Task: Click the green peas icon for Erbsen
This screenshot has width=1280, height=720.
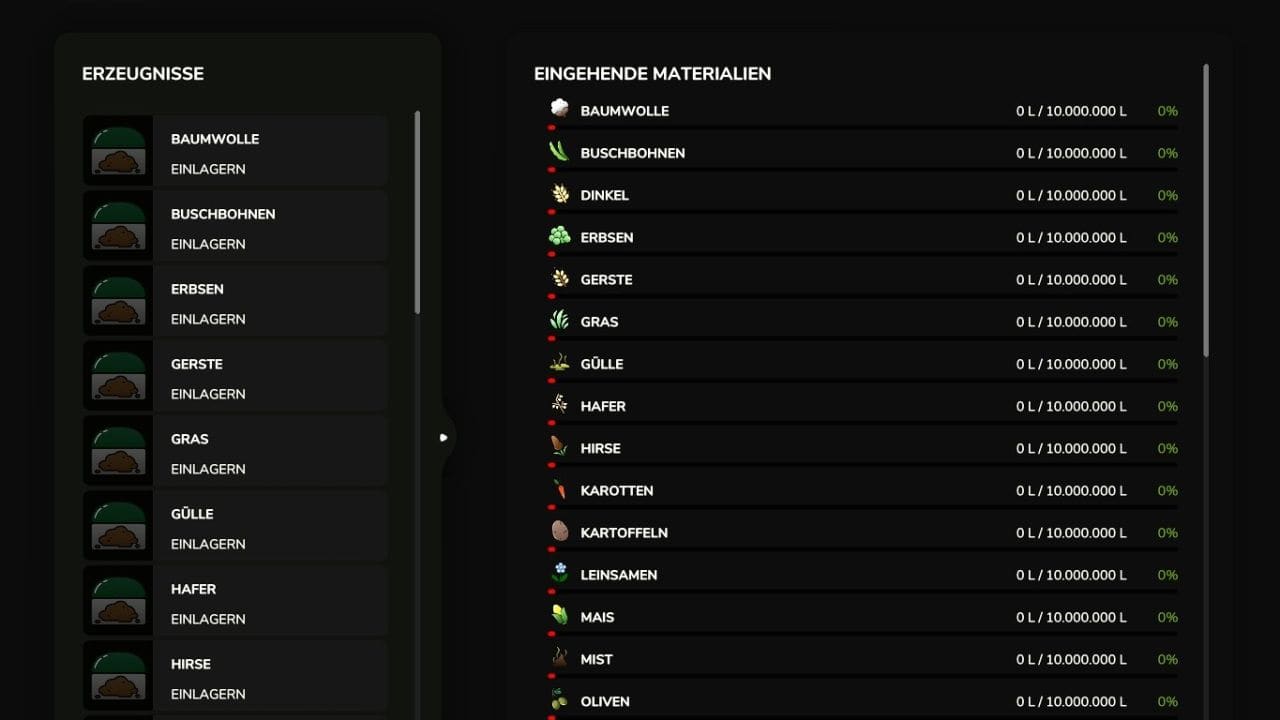Action: coord(559,236)
